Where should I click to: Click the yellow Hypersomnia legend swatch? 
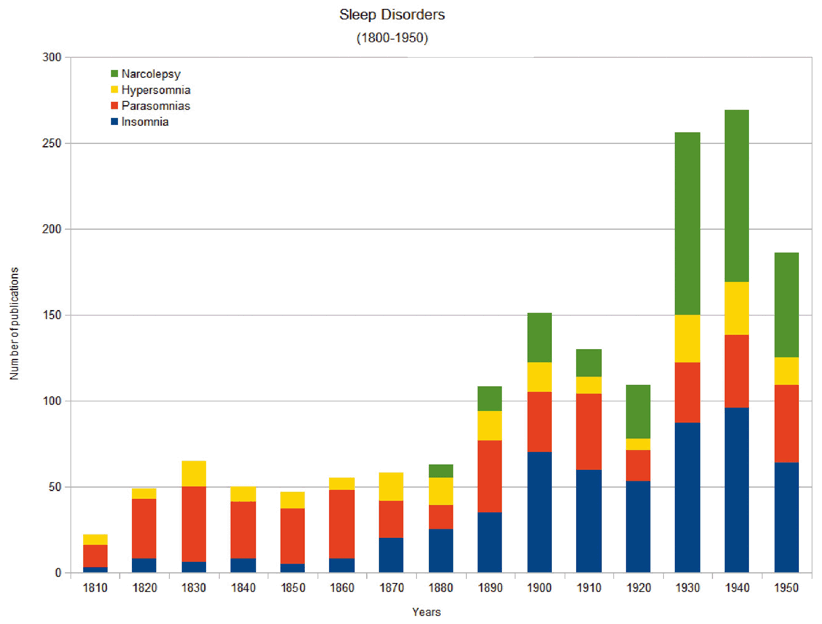(x=114, y=90)
